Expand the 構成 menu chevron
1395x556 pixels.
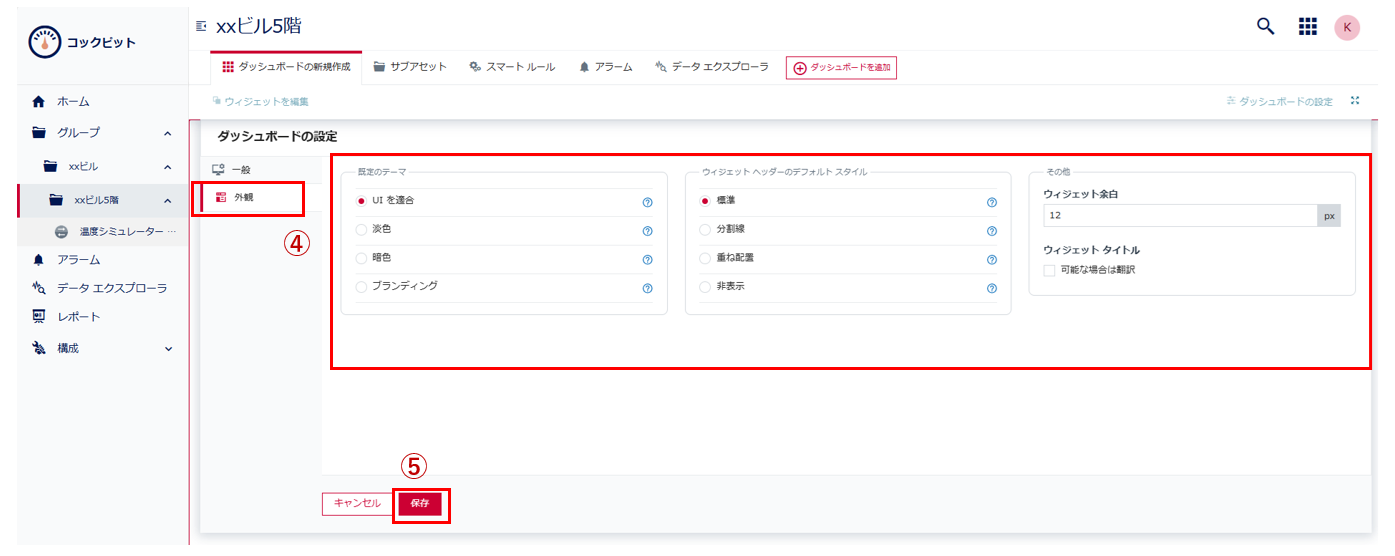click(x=168, y=349)
